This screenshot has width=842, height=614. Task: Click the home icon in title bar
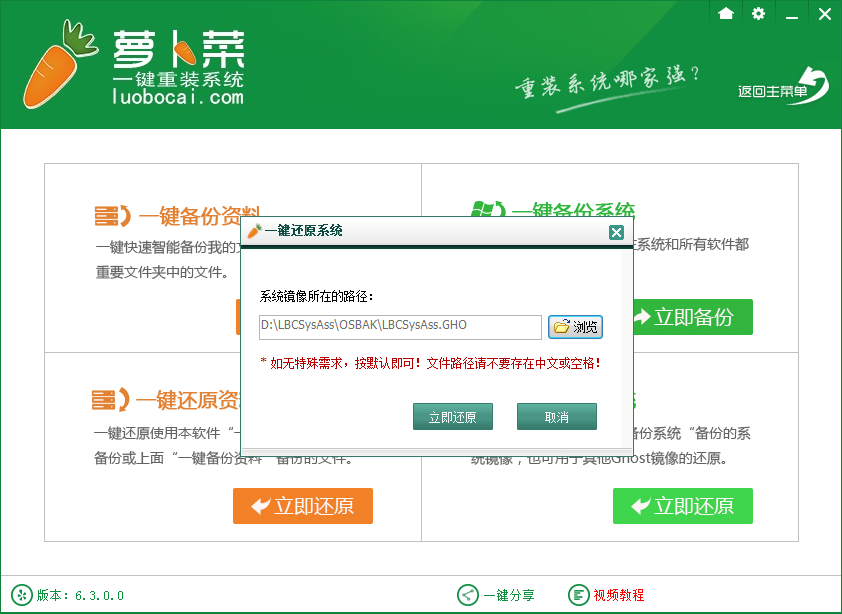[725, 13]
